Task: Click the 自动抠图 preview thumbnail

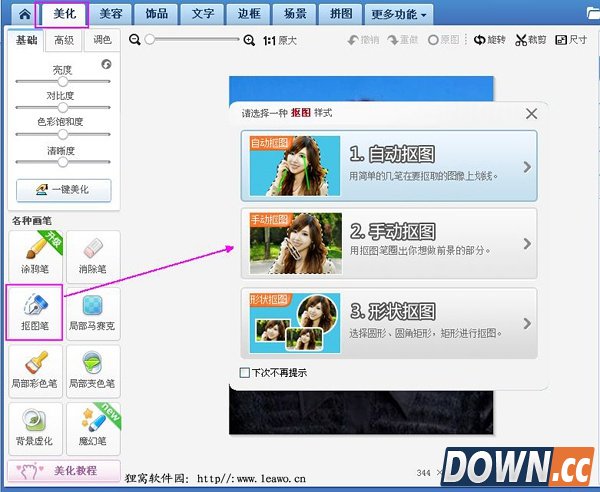Action: (295, 166)
